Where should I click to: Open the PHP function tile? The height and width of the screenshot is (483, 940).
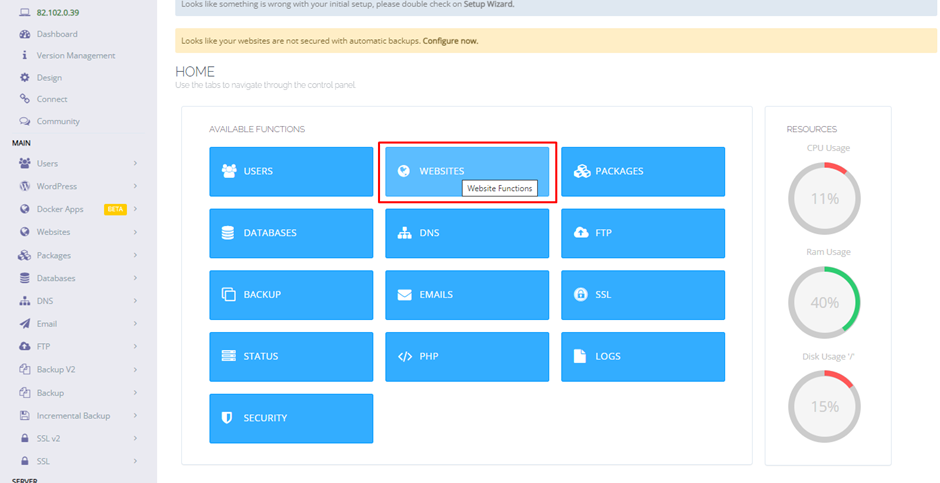click(467, 357)
